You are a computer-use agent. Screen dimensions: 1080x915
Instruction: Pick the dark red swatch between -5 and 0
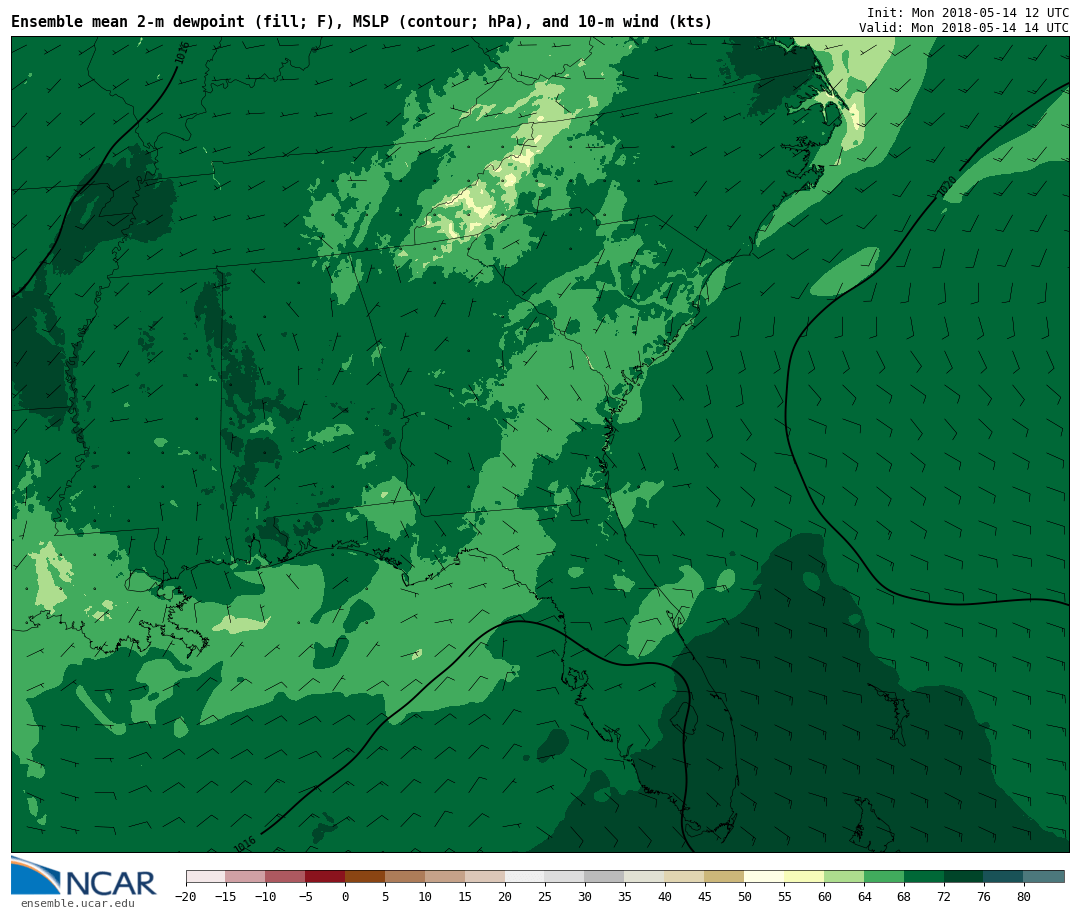click(x=325, y=876)
